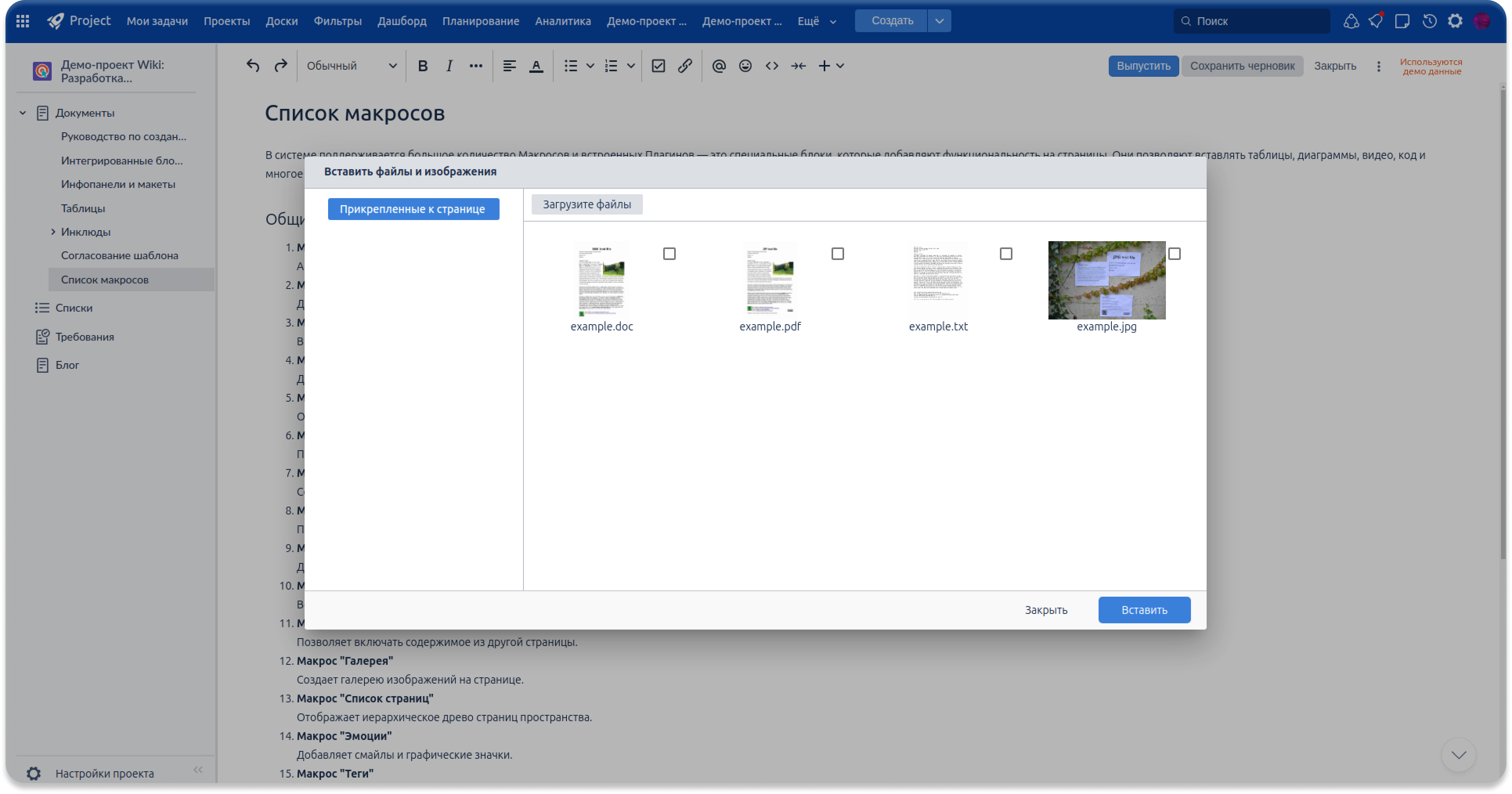The image size is (1512, 794).
Task: Click the emoji smiley icon
Action: [745, 66]
